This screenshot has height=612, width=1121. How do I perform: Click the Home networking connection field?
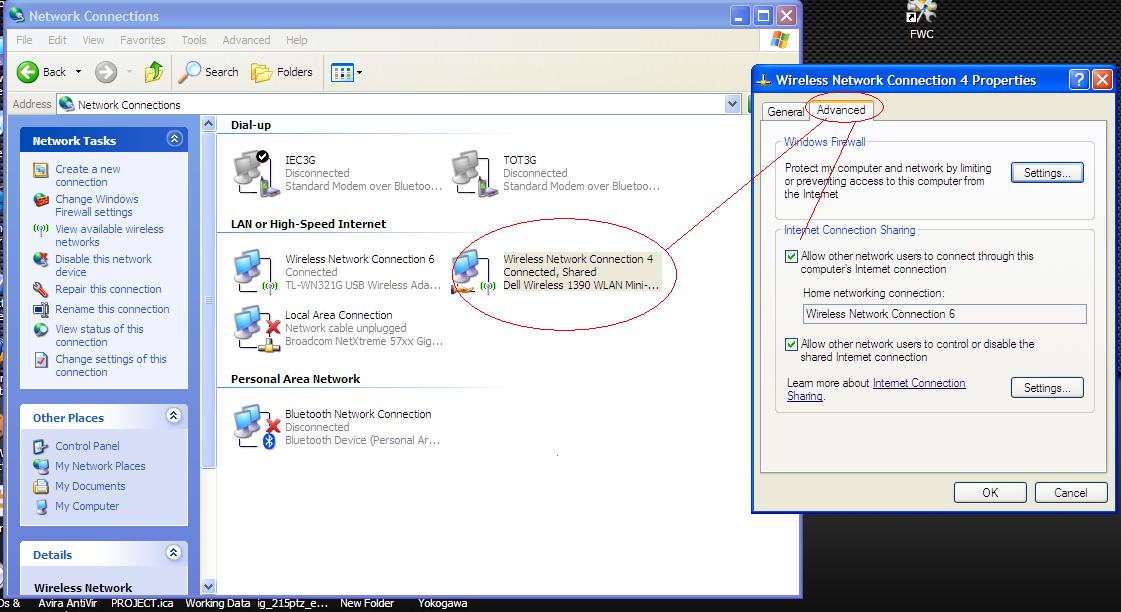point(944,313)
